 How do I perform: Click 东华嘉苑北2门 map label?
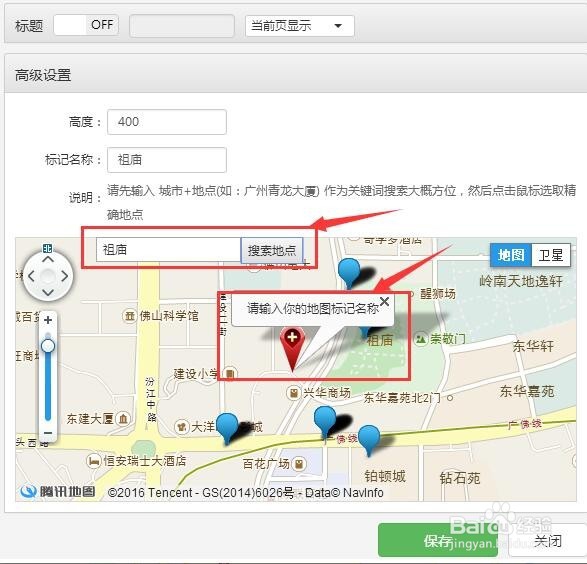[x=402, y=397]
